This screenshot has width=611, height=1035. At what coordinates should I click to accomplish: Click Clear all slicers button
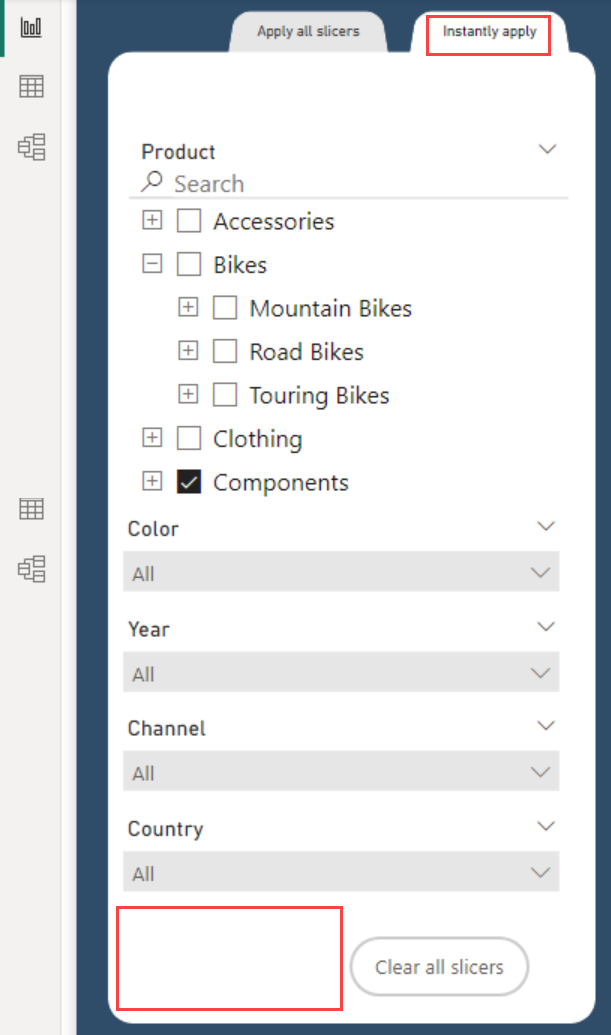pyautogui.click(x=439, y=967)
